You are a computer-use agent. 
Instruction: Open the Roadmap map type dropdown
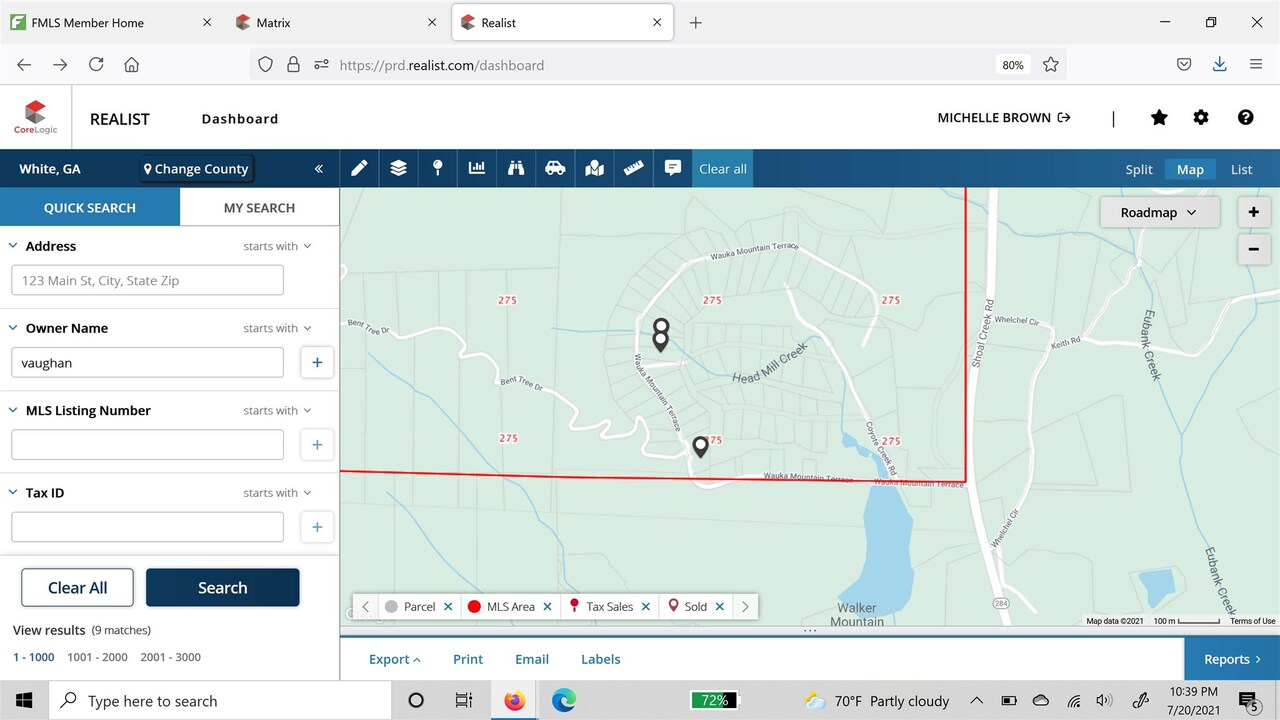pyautogui.click(x=1159, y=212)
